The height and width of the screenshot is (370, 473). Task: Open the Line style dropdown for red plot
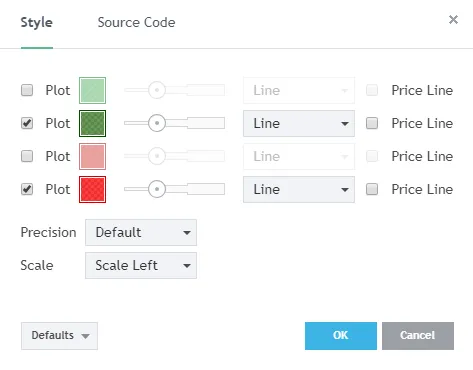pyautogui.click(x=299, y=189)
